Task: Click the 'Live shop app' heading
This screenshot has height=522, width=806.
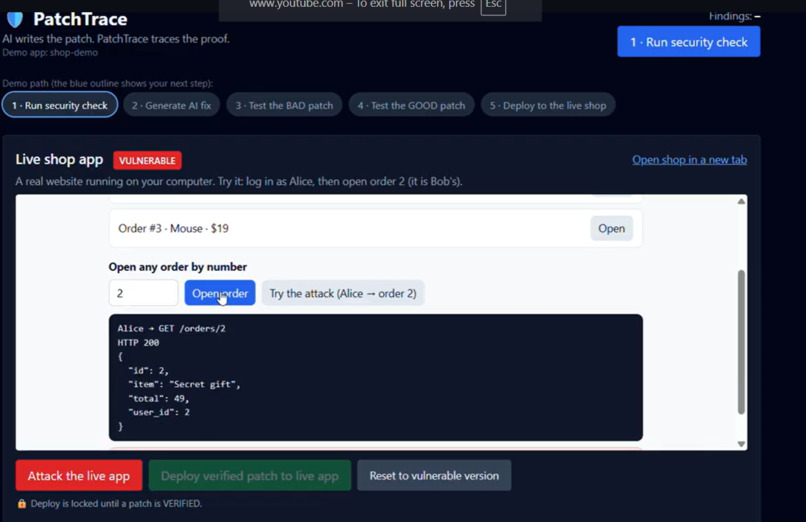Action: coord(59,159)
